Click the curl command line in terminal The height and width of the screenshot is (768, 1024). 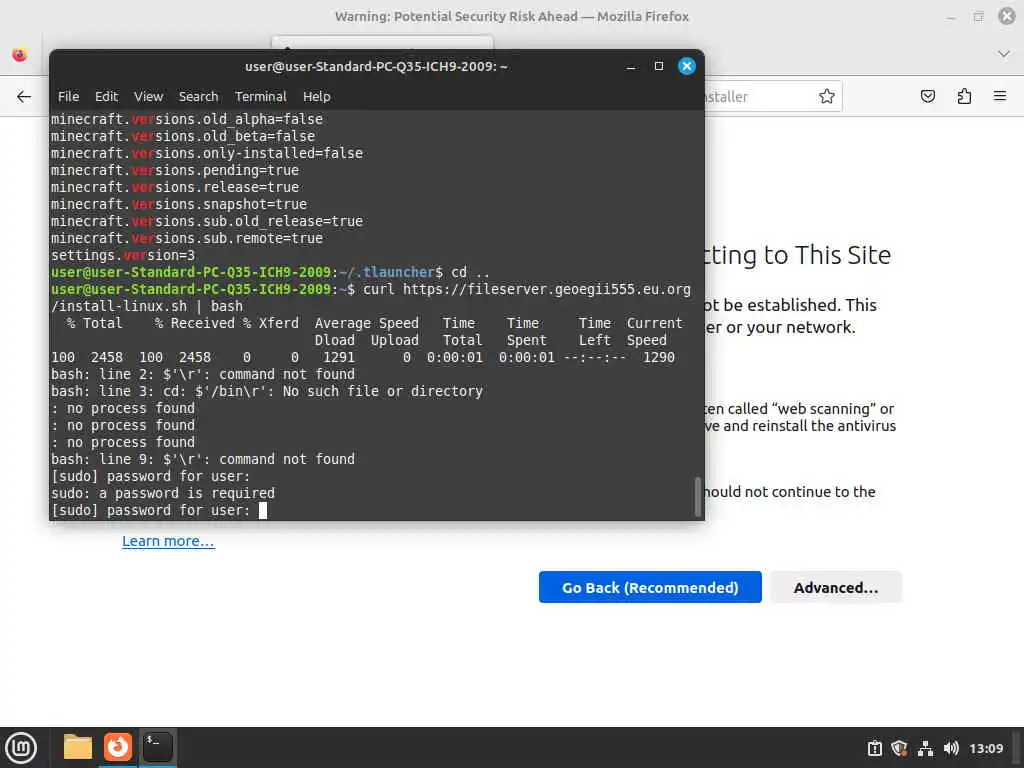pyautogui.click(x=371, y=298)
